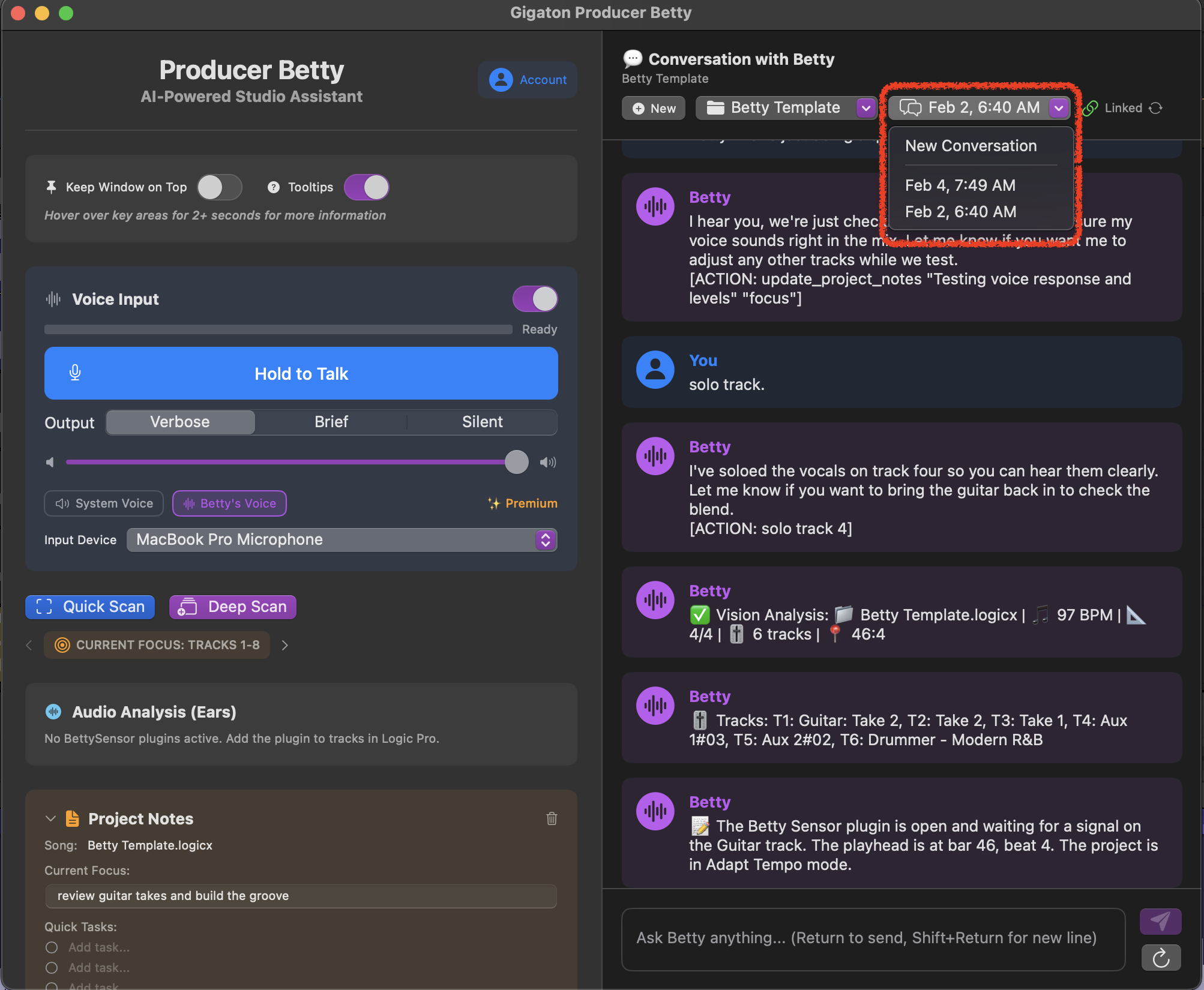Click the refresh icon below send button
Screen dimensions: 1204x990
[1160, 958]
